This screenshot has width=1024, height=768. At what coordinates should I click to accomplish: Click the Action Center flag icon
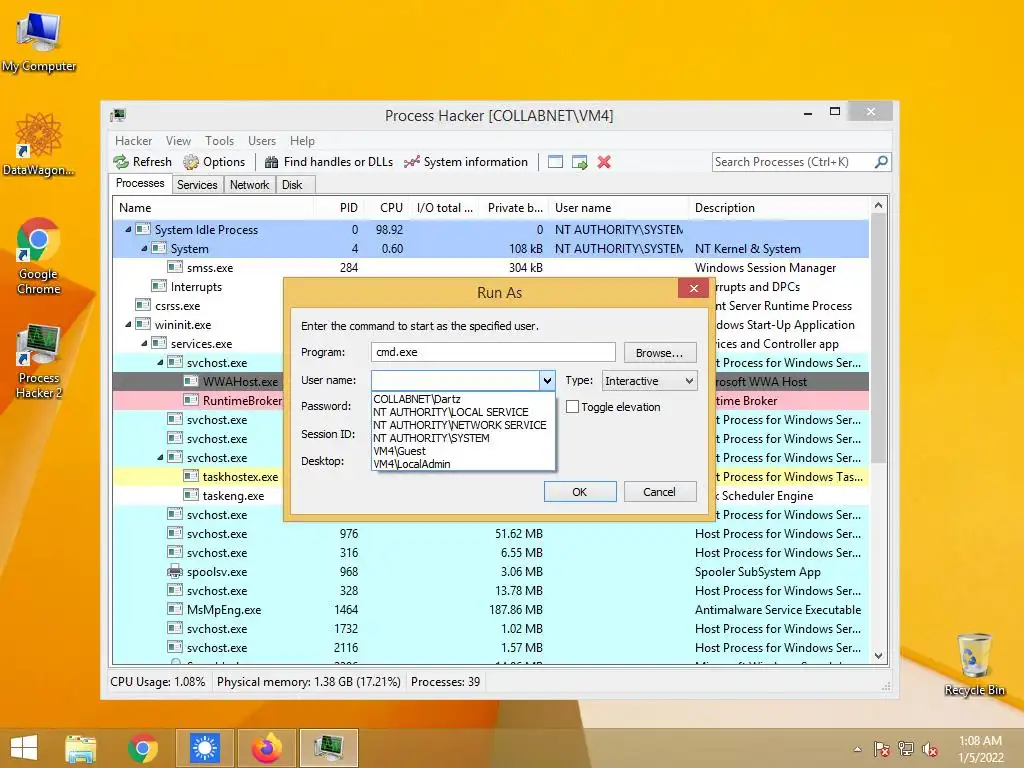(882, 749)
